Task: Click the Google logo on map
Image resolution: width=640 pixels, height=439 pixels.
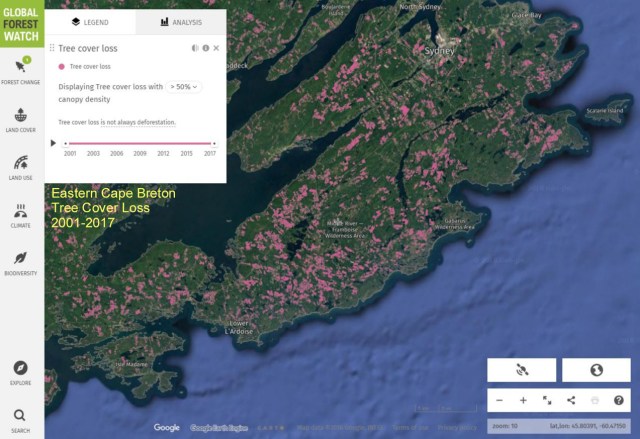Action: tap(167, 427)
